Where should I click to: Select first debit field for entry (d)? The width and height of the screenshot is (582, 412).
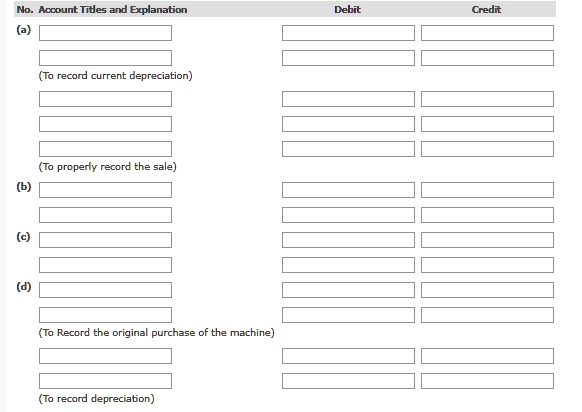click(348, 290)
